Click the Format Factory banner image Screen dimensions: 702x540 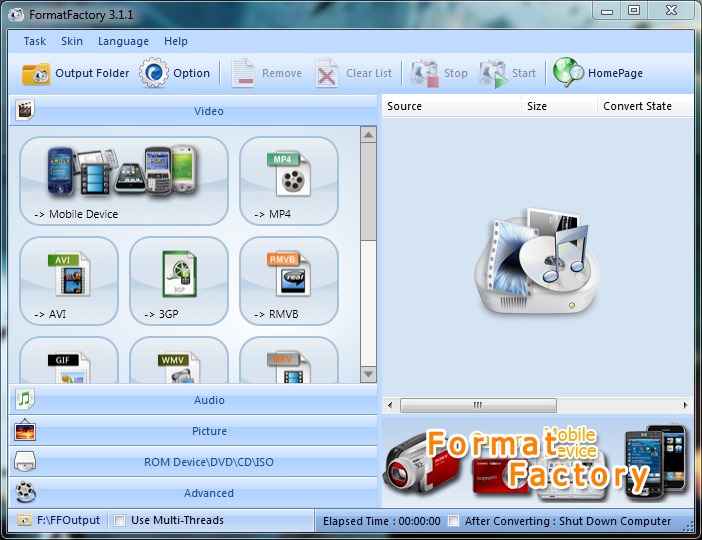point(537,463)
